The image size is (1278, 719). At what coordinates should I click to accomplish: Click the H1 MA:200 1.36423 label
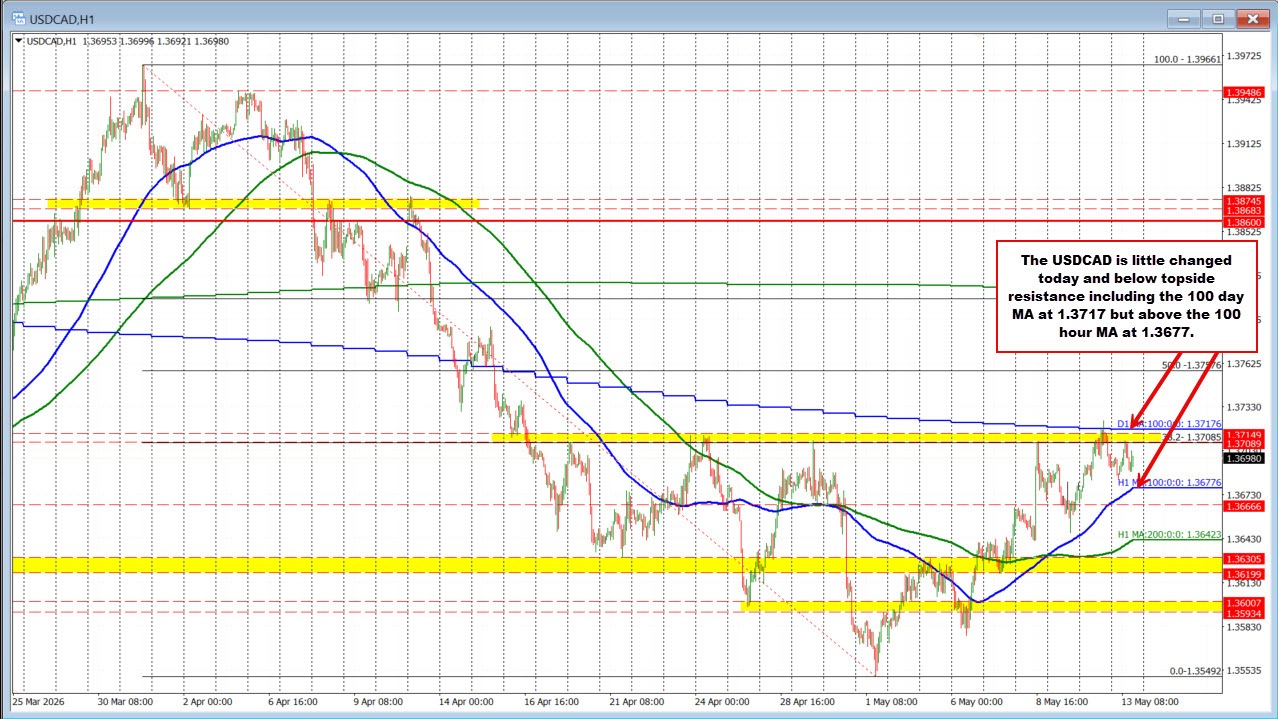tap(1168, 534)
